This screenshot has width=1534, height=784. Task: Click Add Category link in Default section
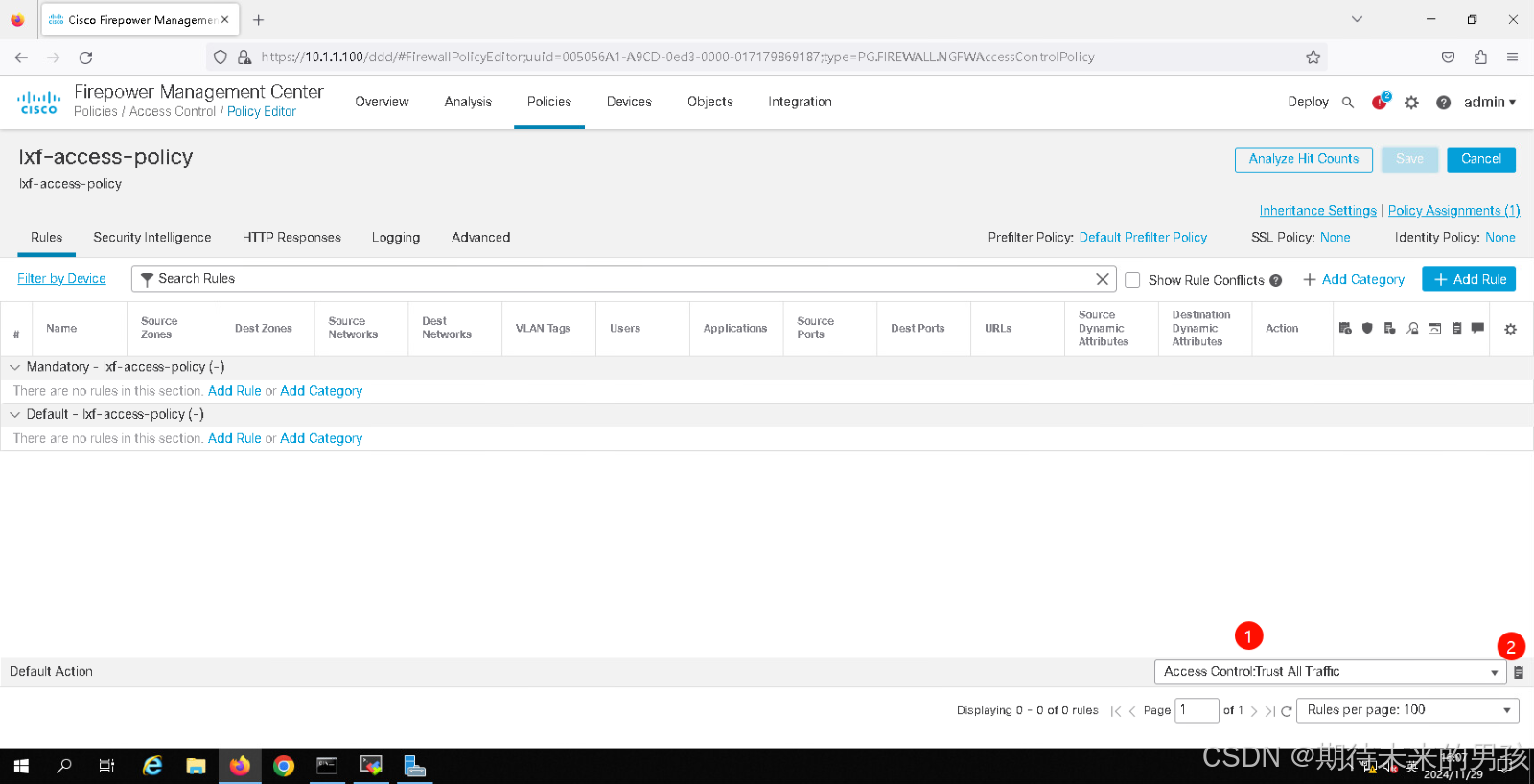click(321, 438)
